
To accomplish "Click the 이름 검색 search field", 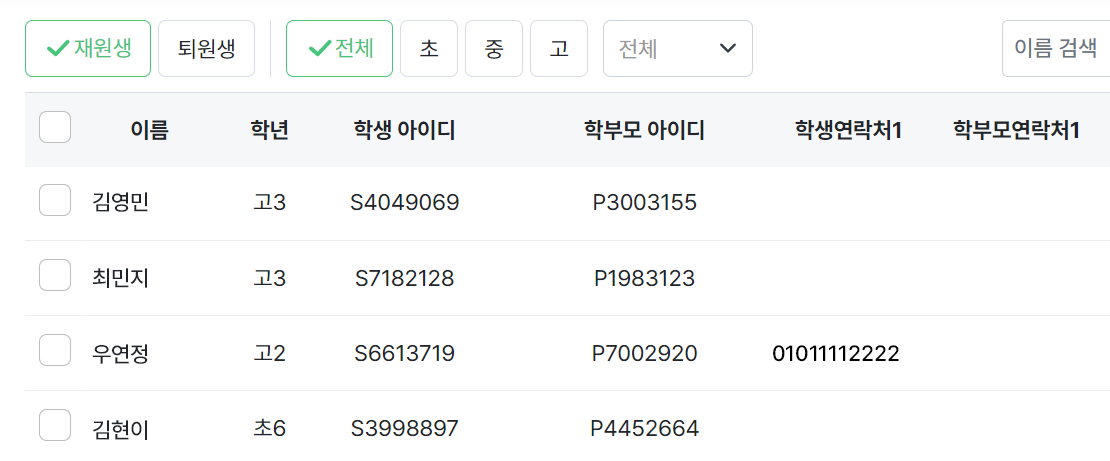I will [x=1055, y=49].
